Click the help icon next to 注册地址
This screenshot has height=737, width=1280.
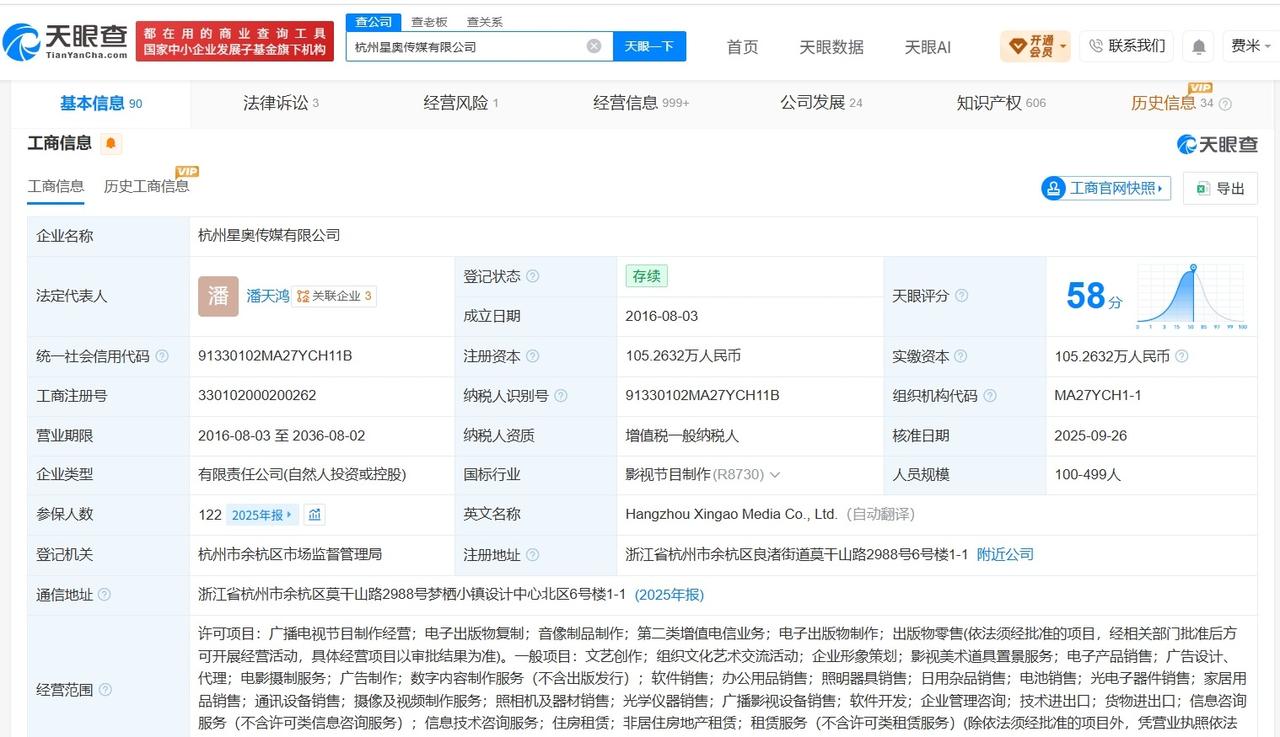click(533, 555)
